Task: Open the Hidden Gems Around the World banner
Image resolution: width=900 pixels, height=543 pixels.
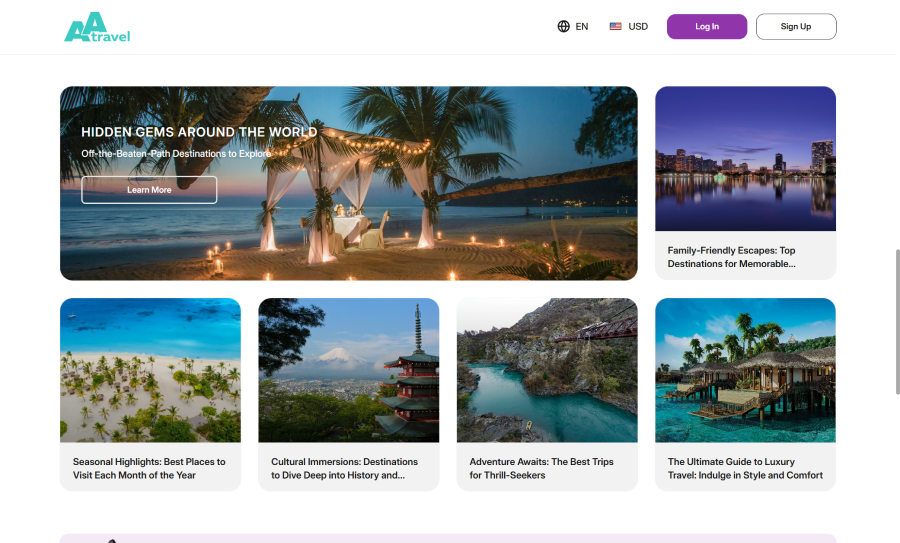Action: (348, 183)
